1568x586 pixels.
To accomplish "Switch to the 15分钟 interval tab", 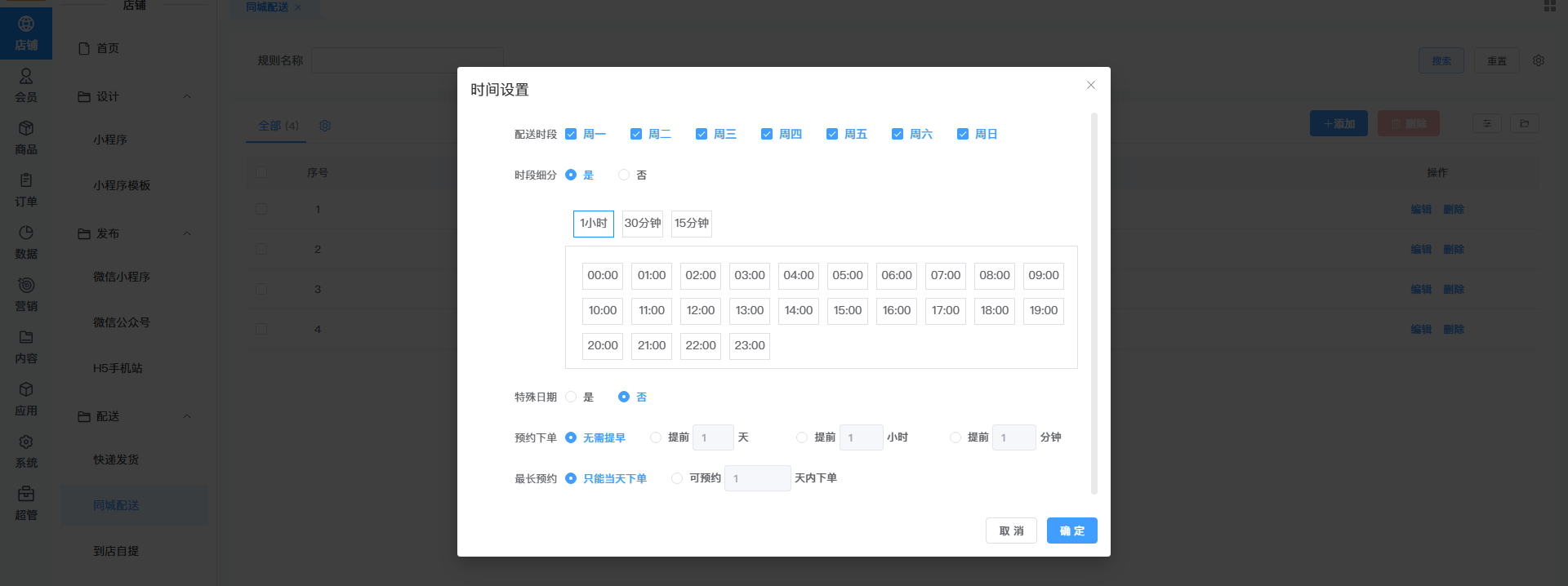I will tap(692, 224).
